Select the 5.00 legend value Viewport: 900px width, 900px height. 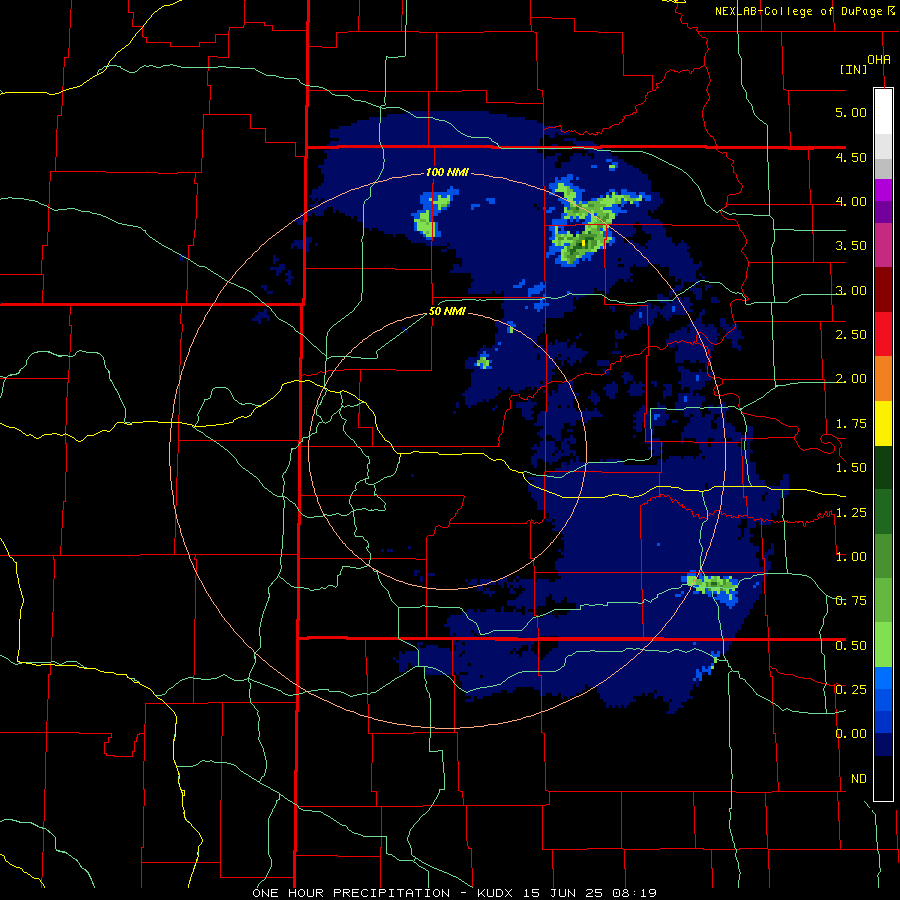(x=851, y=112)
